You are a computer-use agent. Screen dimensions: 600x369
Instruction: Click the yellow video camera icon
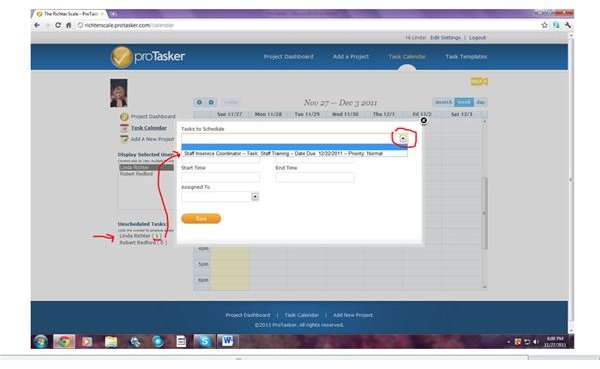(x=479, y=82)
